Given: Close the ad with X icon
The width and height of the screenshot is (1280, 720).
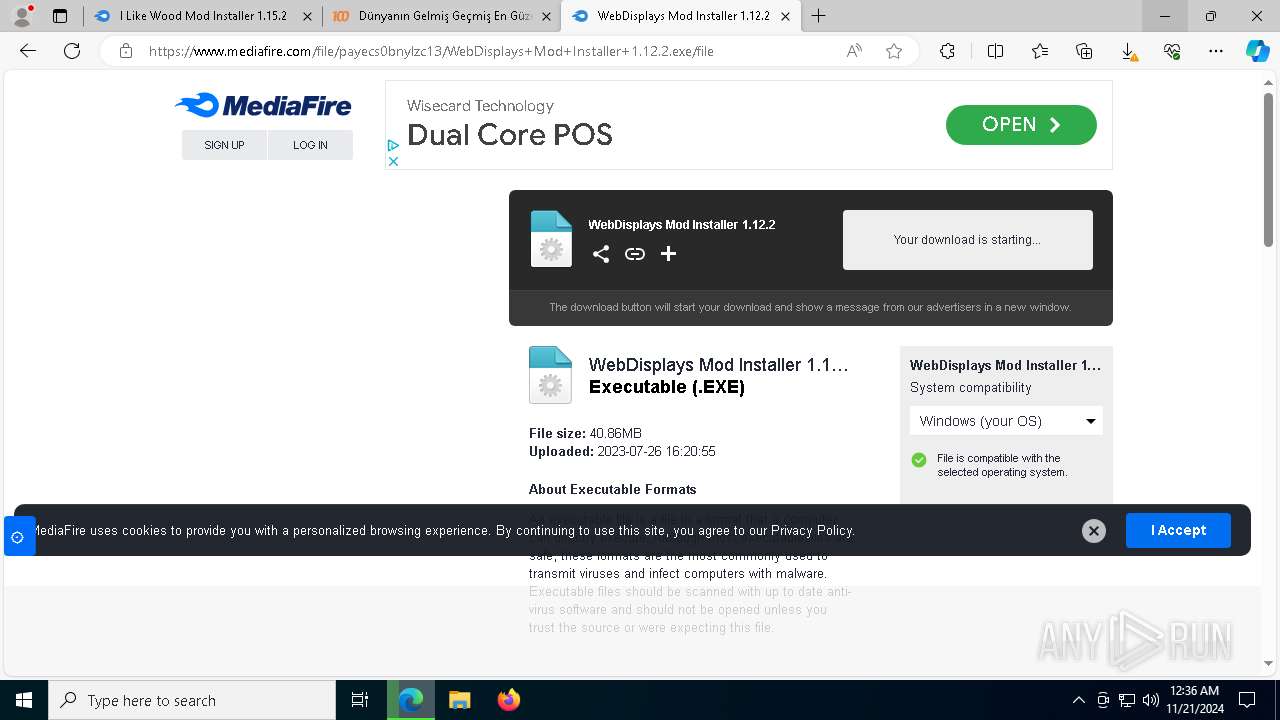Looking at the screenshot, I should coord(393,161).
